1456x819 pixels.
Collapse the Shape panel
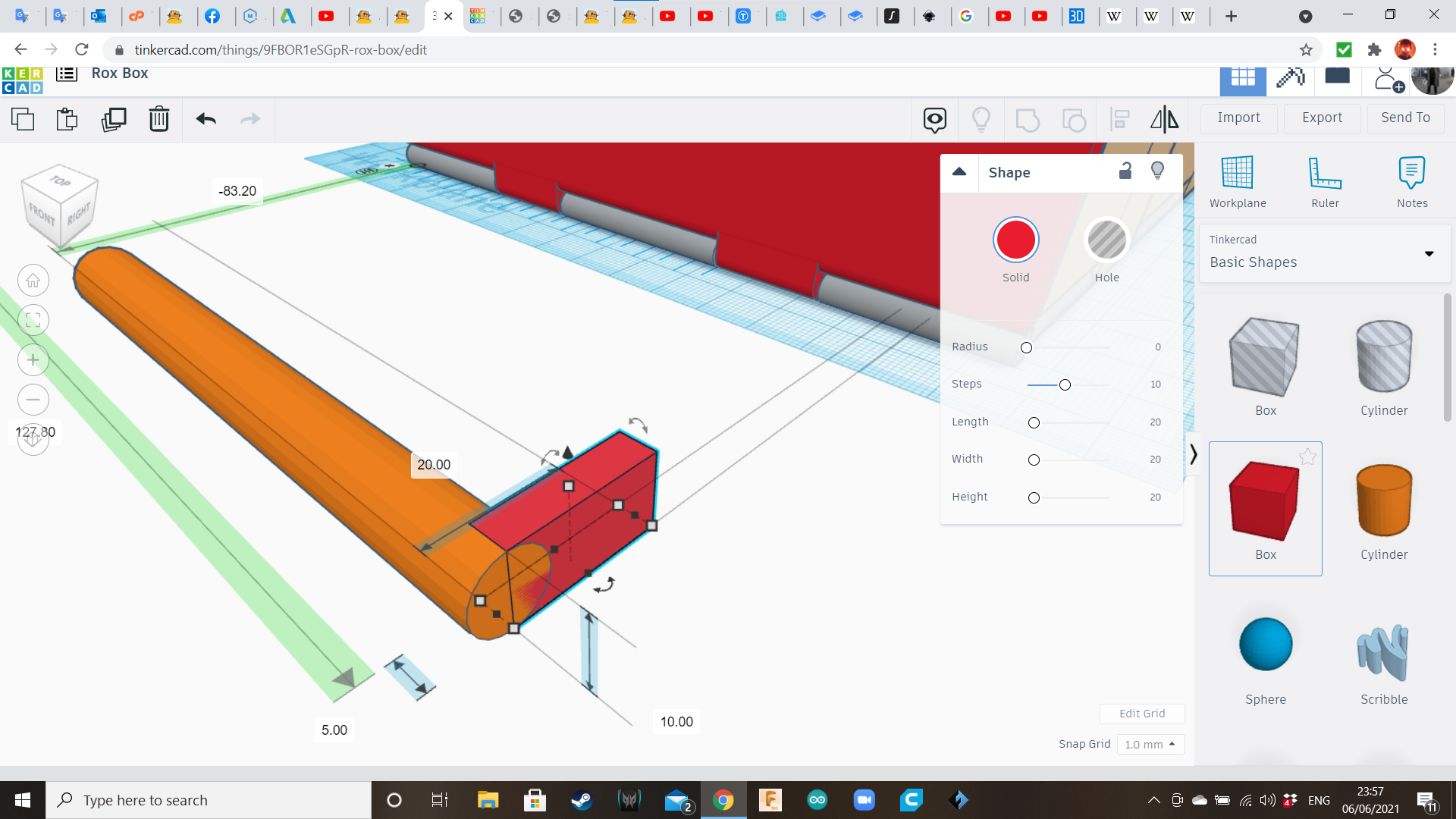[x=959, y=171]
